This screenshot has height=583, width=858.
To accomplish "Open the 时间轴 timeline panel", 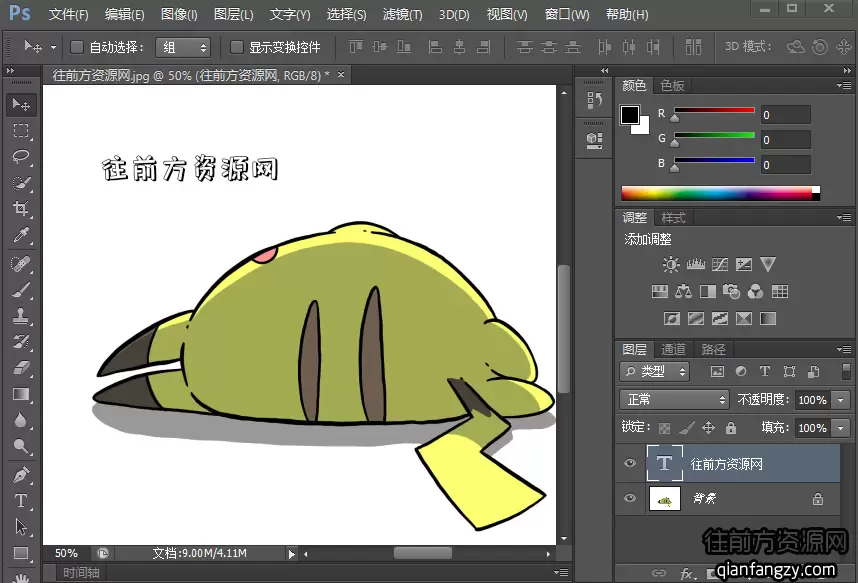I will [81, 573].
